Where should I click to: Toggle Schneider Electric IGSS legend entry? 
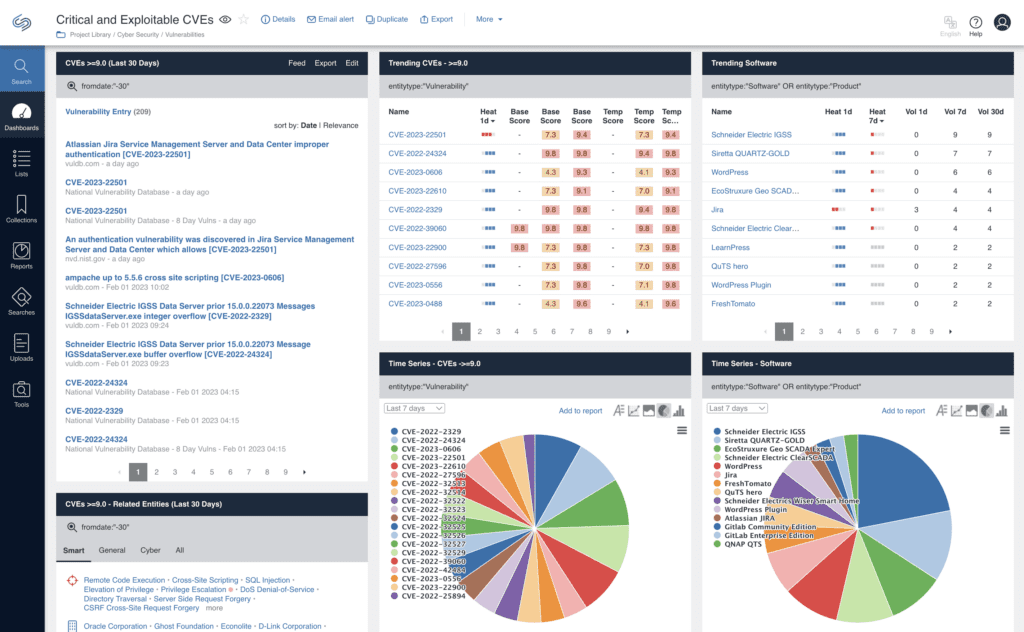(760, 432)
